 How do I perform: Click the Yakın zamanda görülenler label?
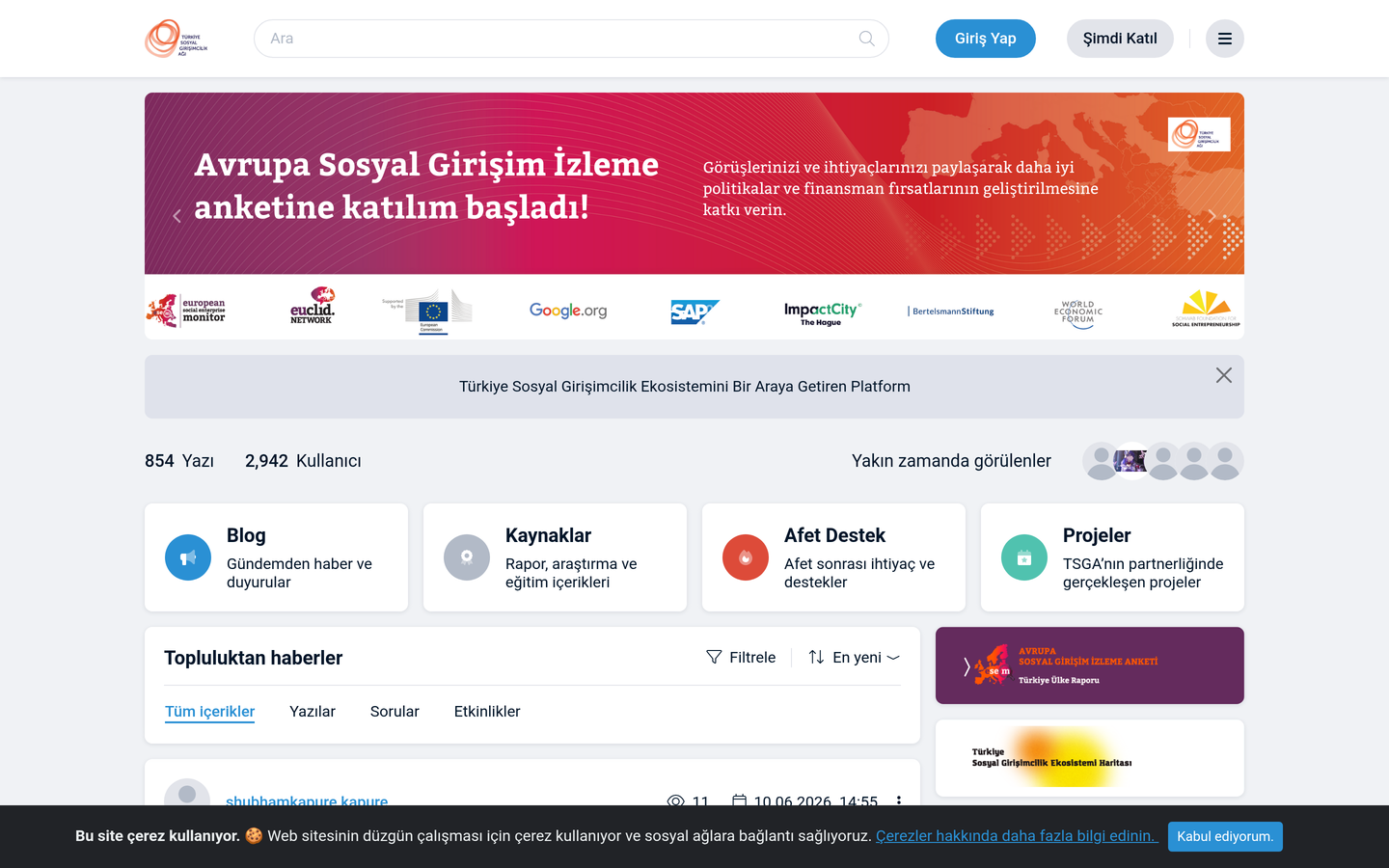[951, 461]
